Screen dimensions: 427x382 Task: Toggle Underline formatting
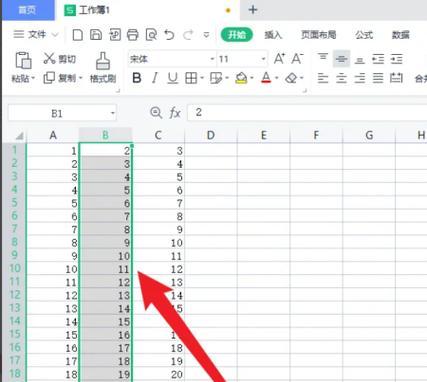click(173, 78)
